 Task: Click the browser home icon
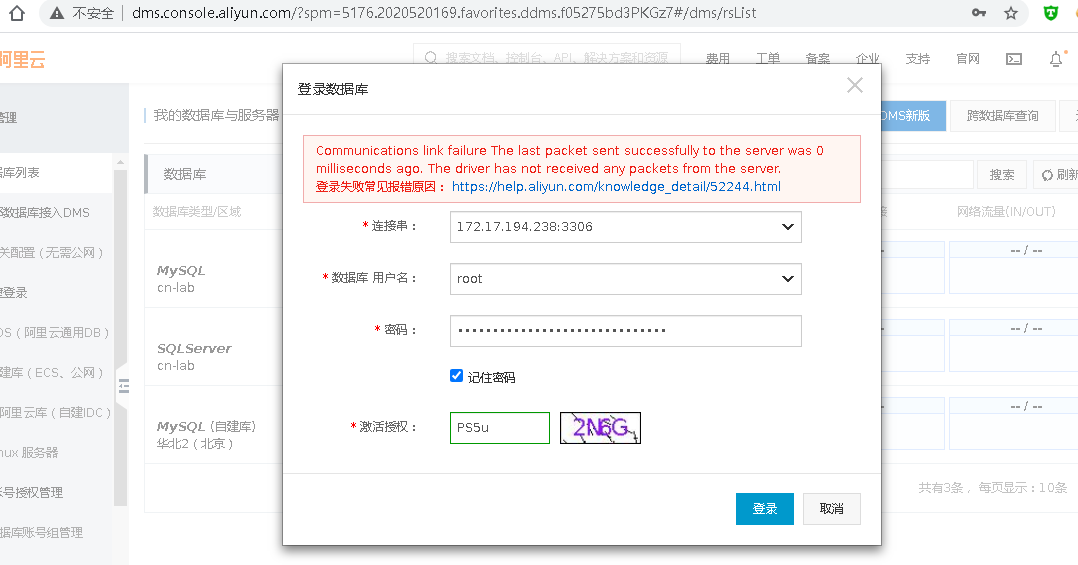point(16,13)
